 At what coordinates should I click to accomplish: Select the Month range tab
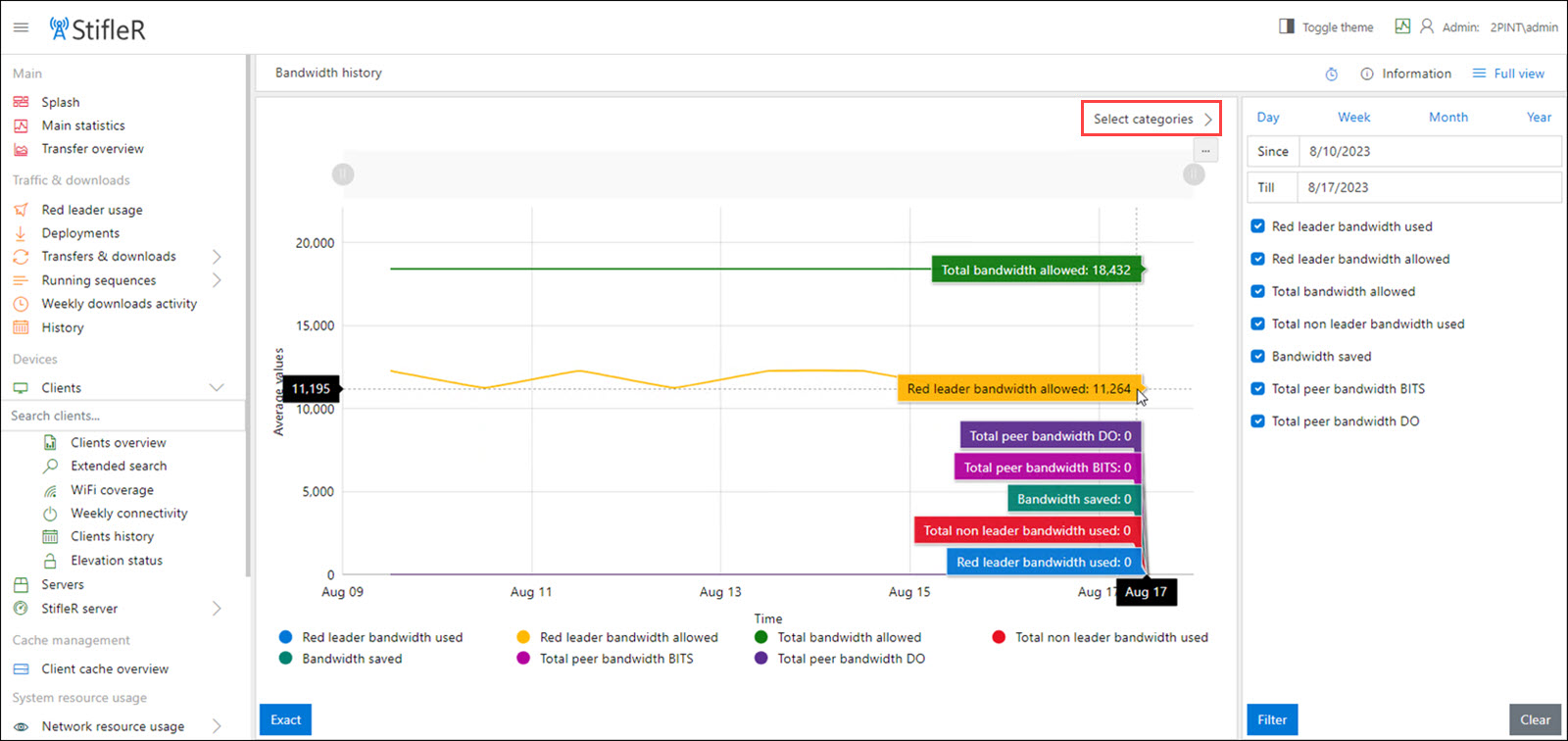(1447, 117)
